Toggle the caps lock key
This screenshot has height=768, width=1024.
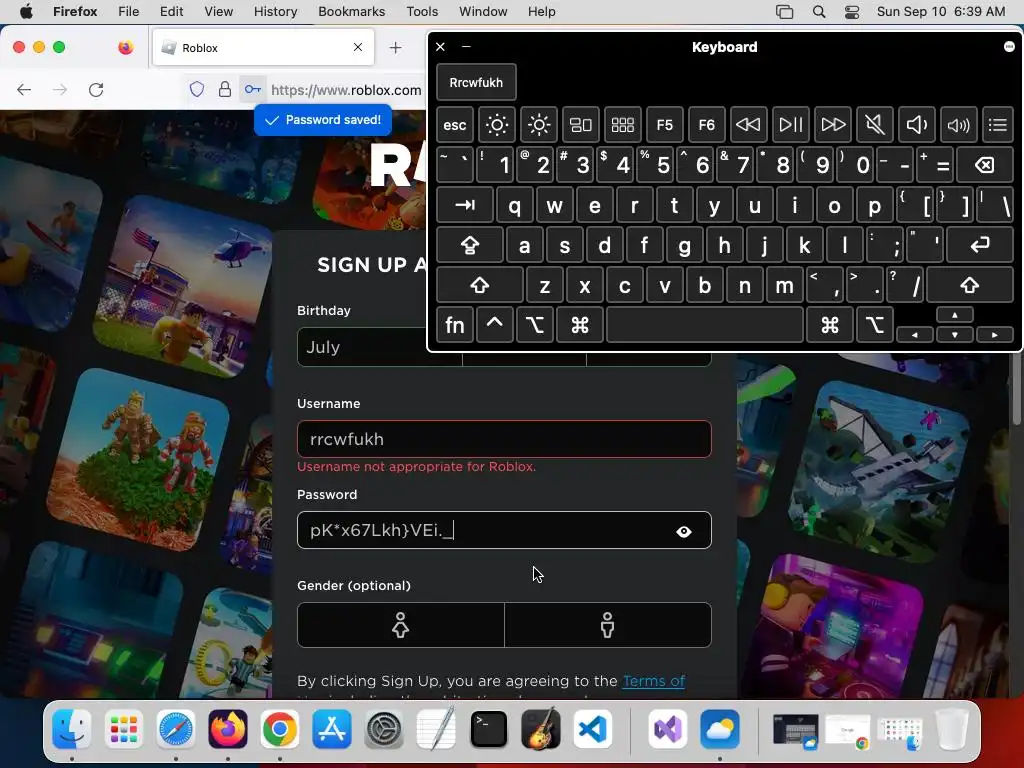coord(470,246)
